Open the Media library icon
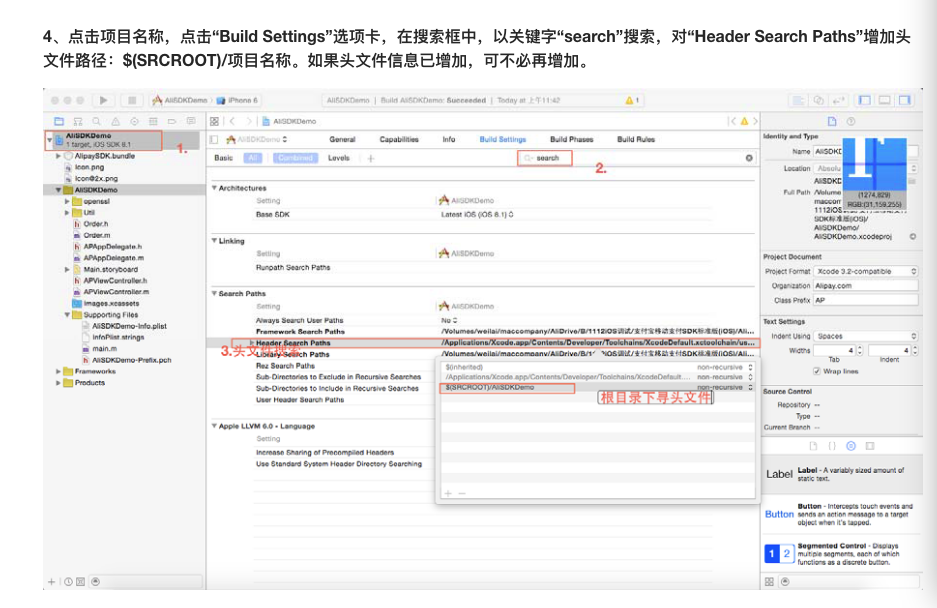The height and width of the screenshot is (608, 937). click(x=870, y=446)
